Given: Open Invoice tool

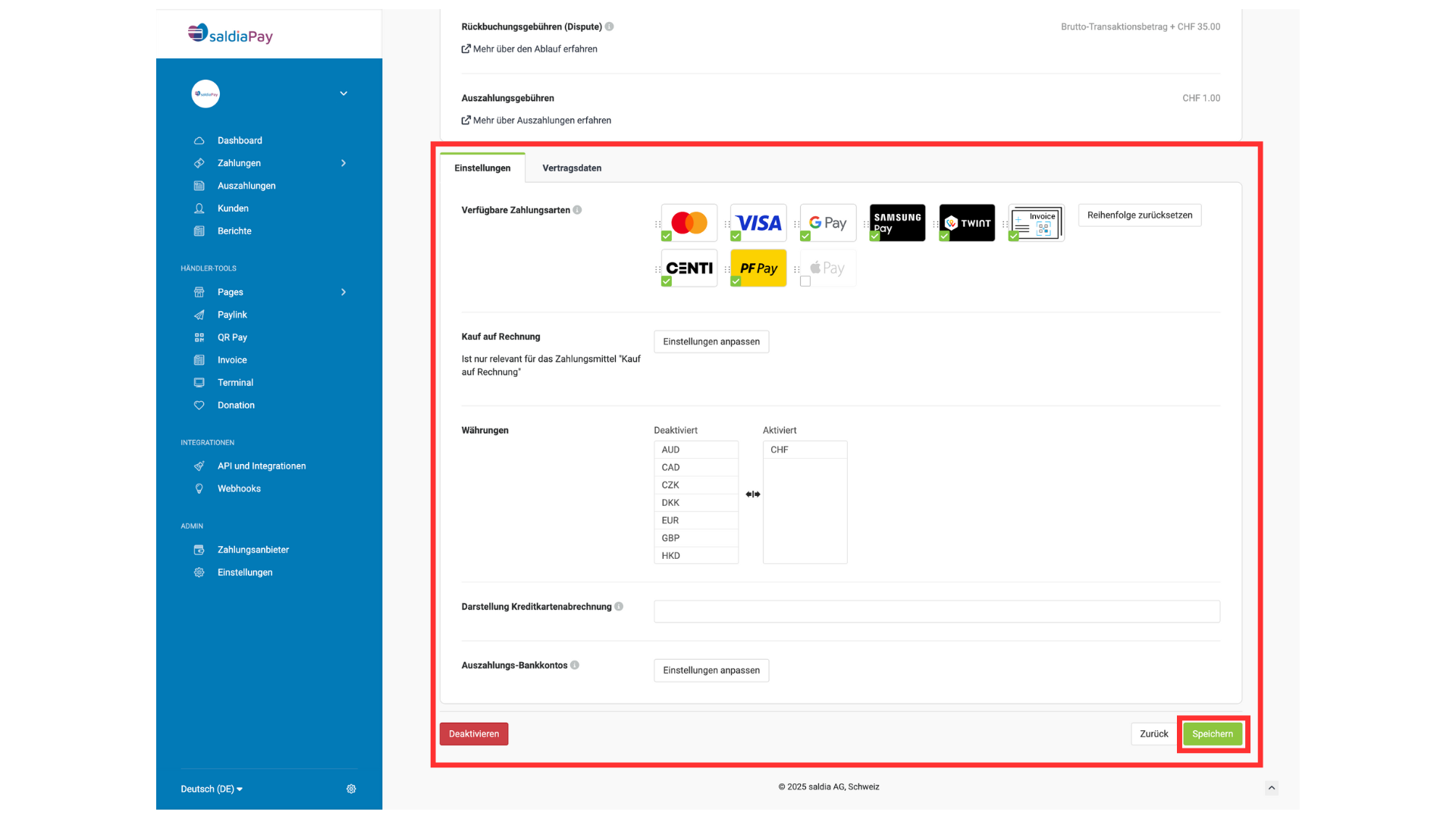Looking at the screenshot, I should tap(232, 360).
